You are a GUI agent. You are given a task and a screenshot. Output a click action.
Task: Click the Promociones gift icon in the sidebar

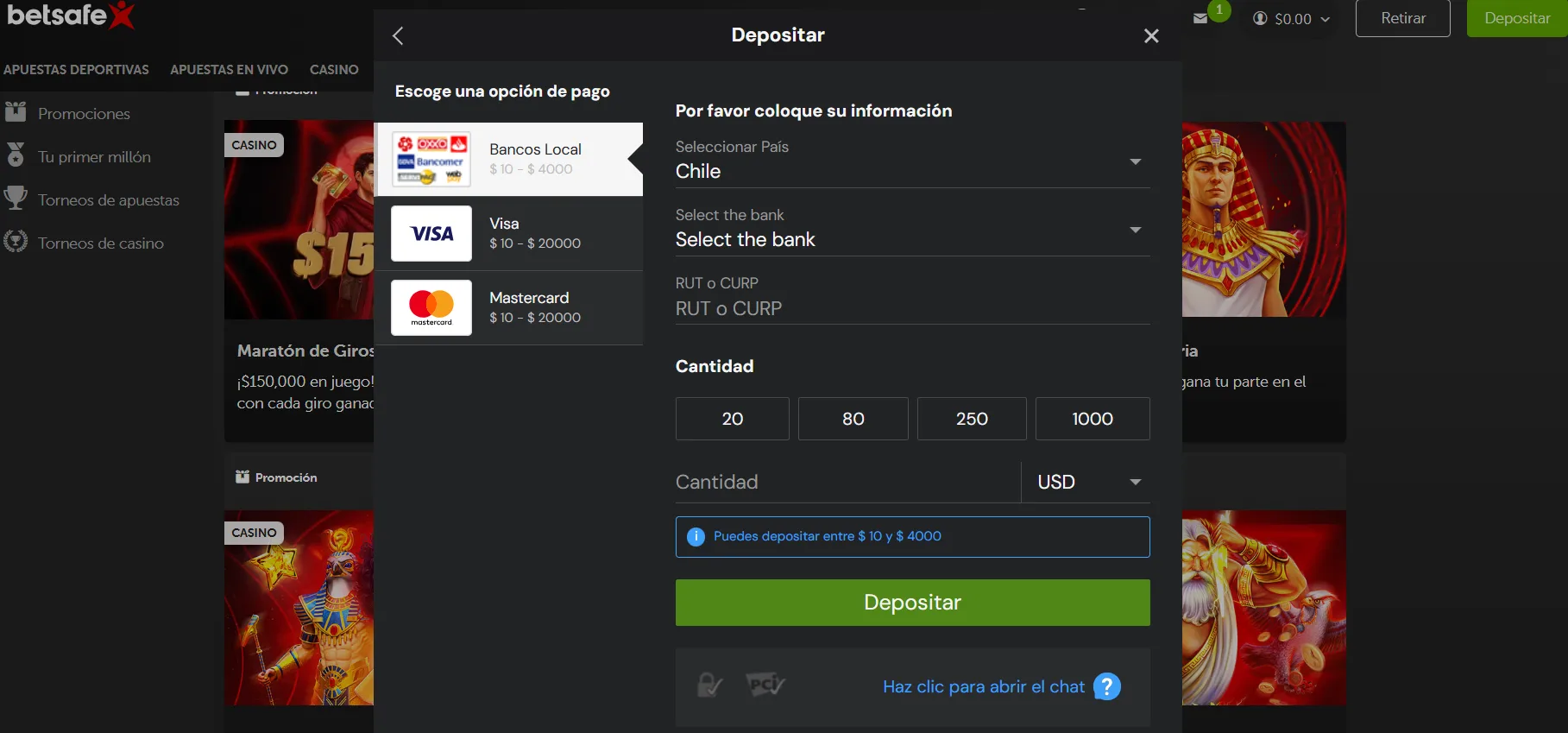[x=16, y=112]
